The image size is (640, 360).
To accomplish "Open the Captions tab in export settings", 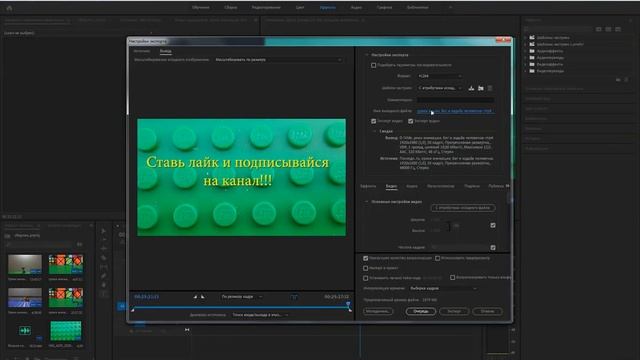I will (471, 186).
